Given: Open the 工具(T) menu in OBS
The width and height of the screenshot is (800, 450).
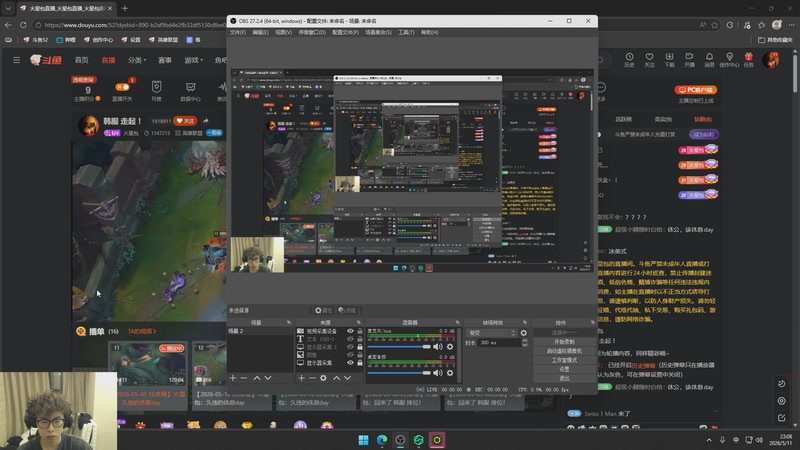Looking at the screenshot, I should (406, 32).
